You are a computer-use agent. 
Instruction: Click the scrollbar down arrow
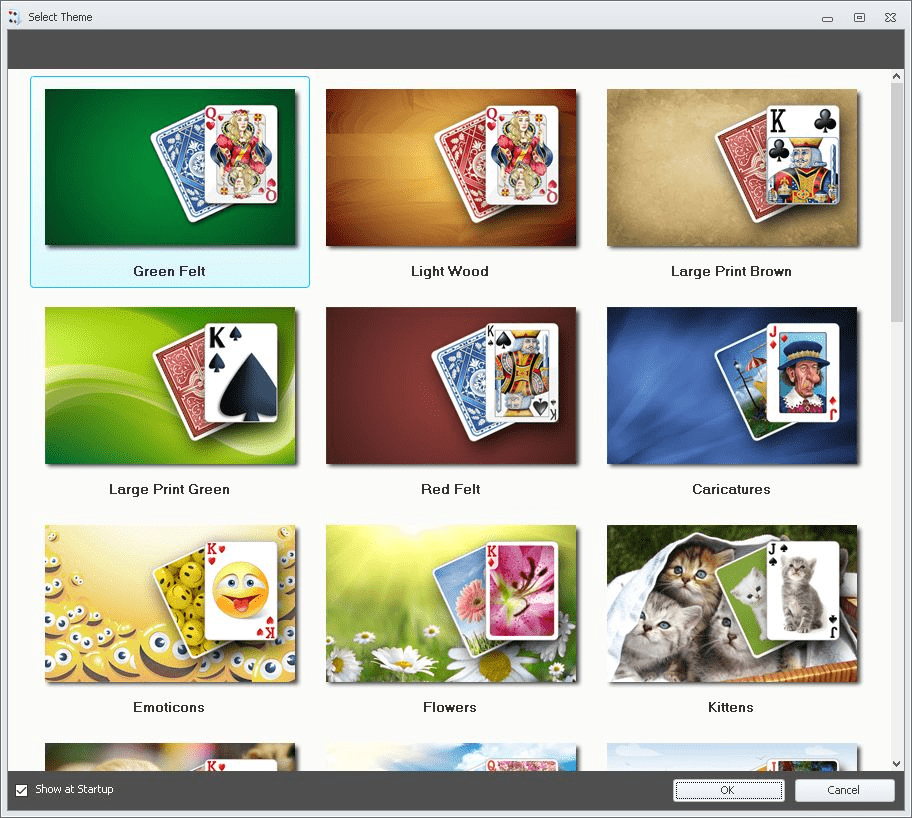click(897, 763)
